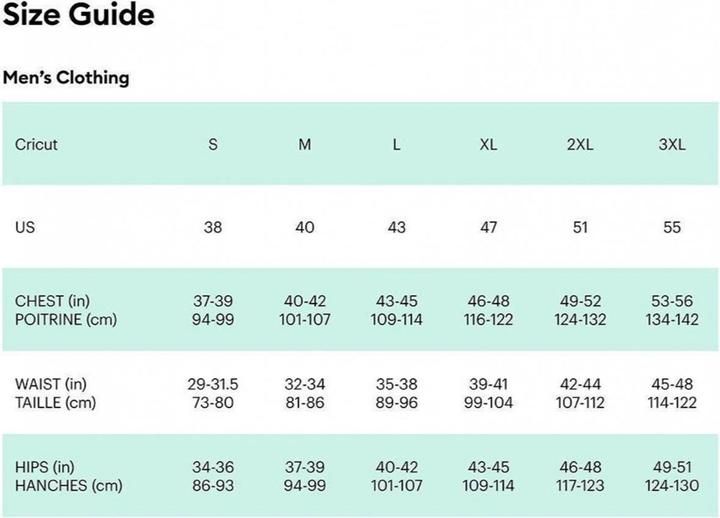Select the 3XL size column header

point(672,144)
